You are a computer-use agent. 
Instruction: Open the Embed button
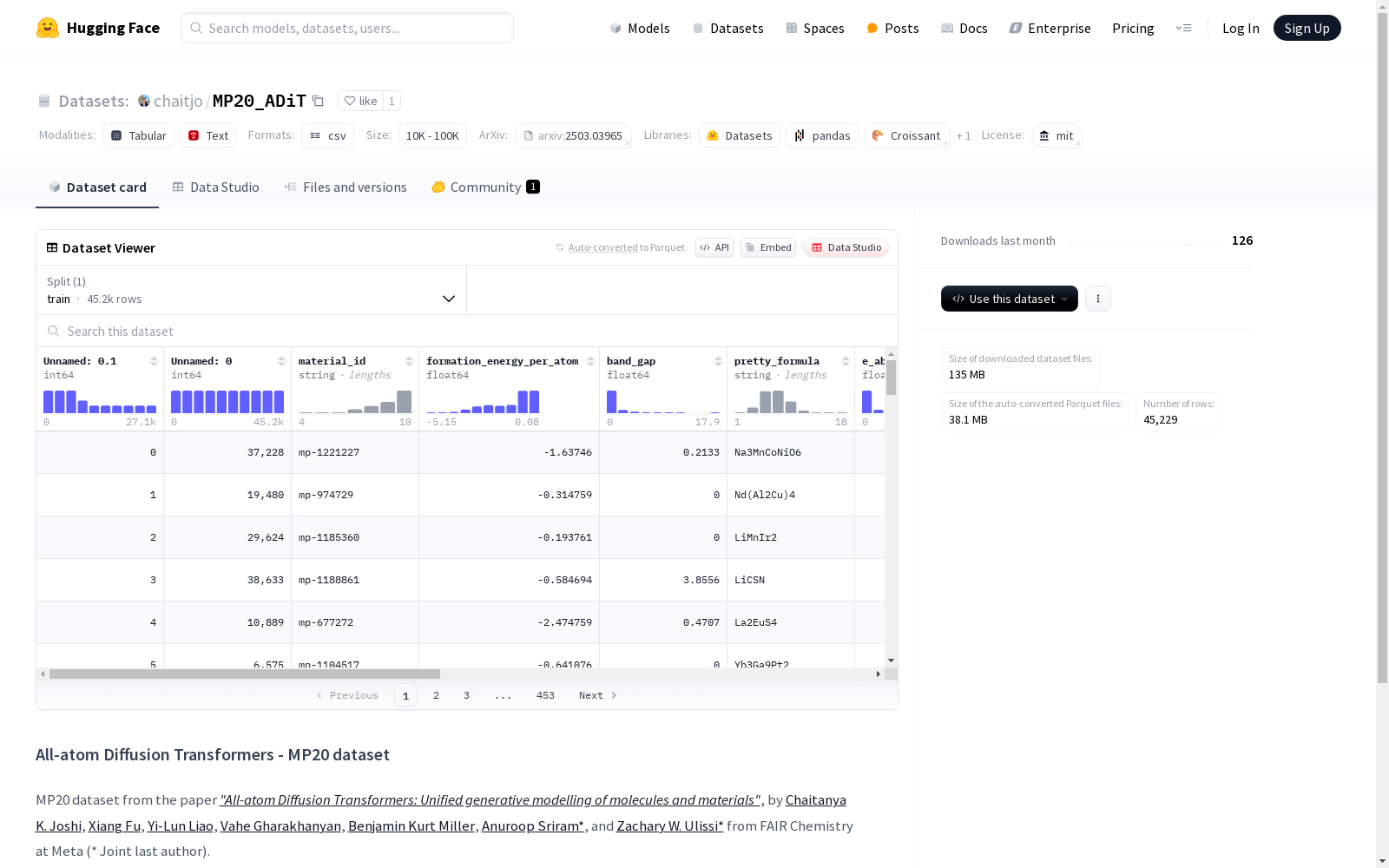768,247
